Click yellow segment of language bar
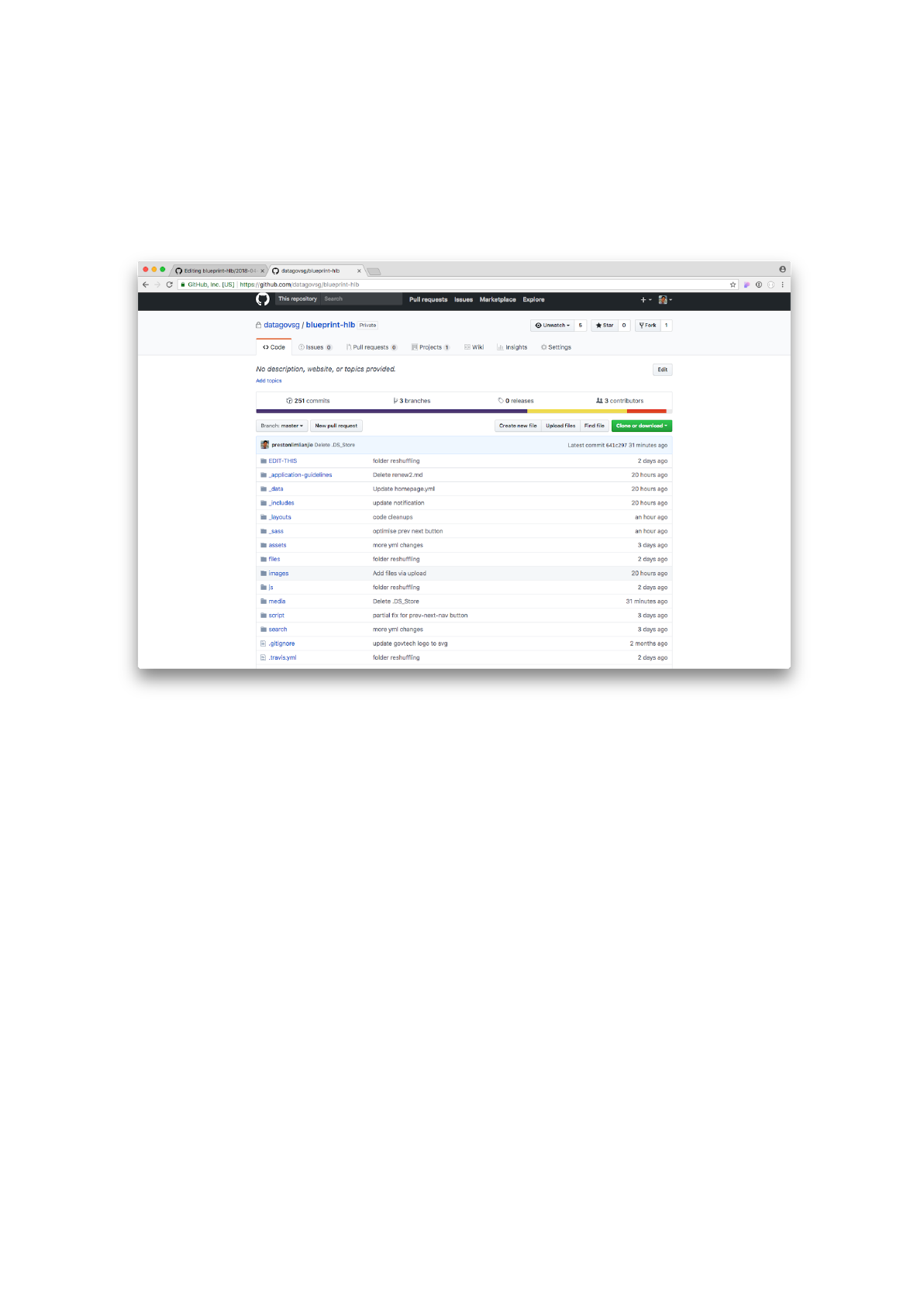This screenshot has width=924, height=1307. click(x=577, y=411)
